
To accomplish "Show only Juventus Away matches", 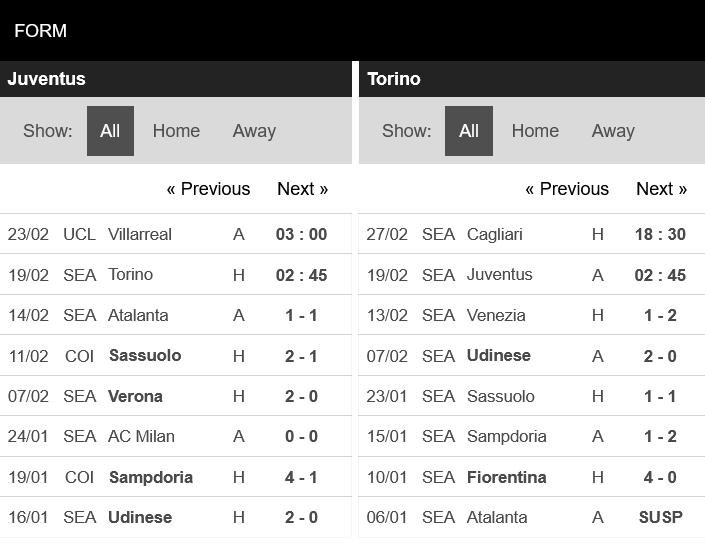I will point(254,131).
